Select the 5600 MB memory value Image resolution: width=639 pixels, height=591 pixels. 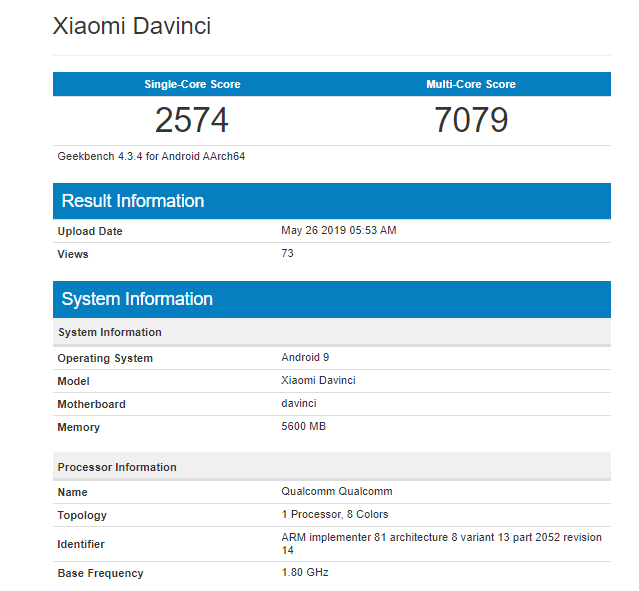tap(304, 426)
